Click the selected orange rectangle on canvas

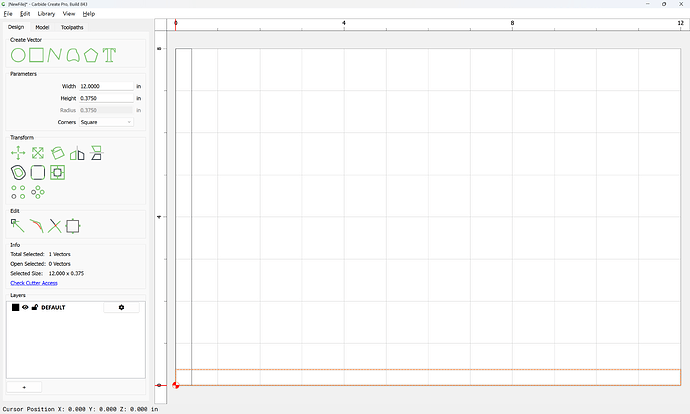coord(428,377)
